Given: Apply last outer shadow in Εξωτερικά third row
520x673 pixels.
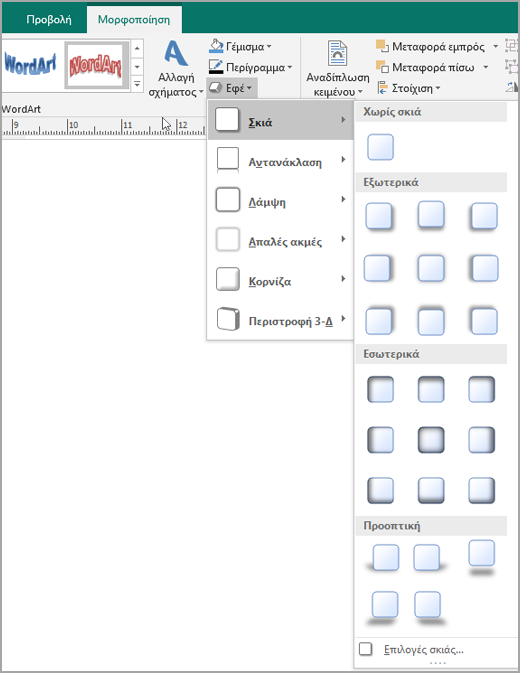Looking at the screenshot, I should (484, 321).
